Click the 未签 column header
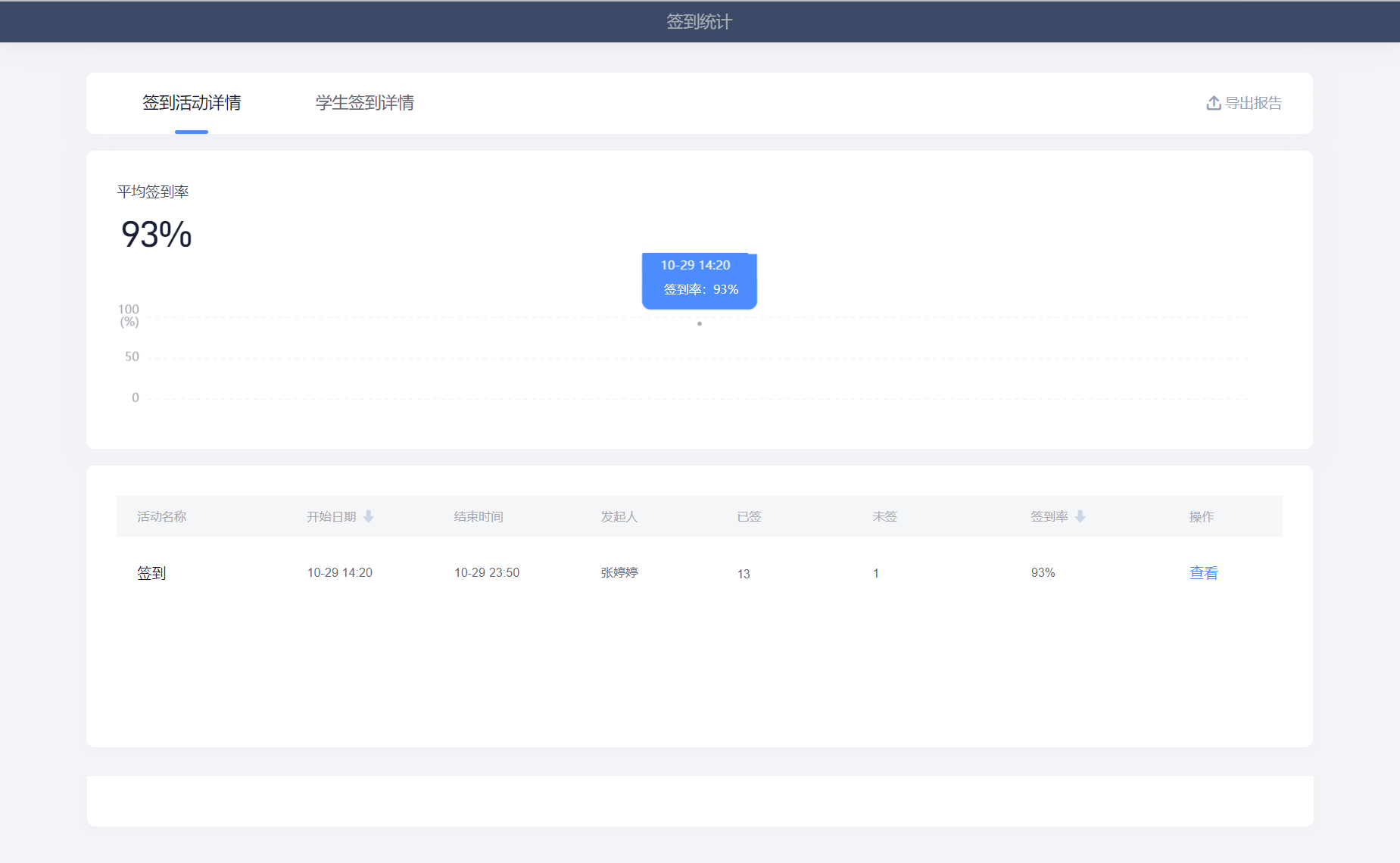The width and height of the screenshot is (1400, 863). pos(884,516)
